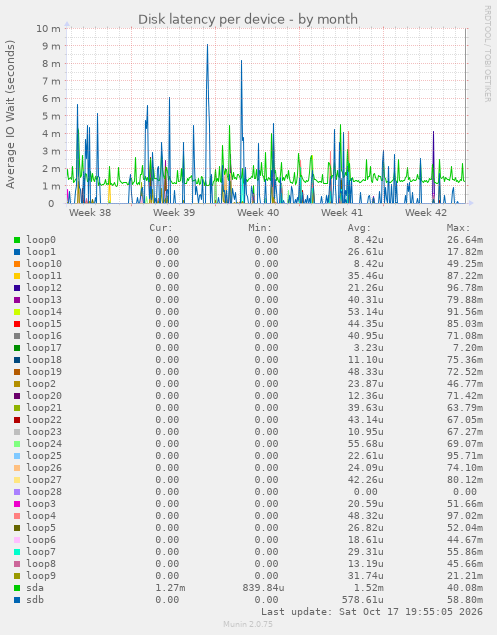Click loop4 max value 97.02m

click(465, 516)
